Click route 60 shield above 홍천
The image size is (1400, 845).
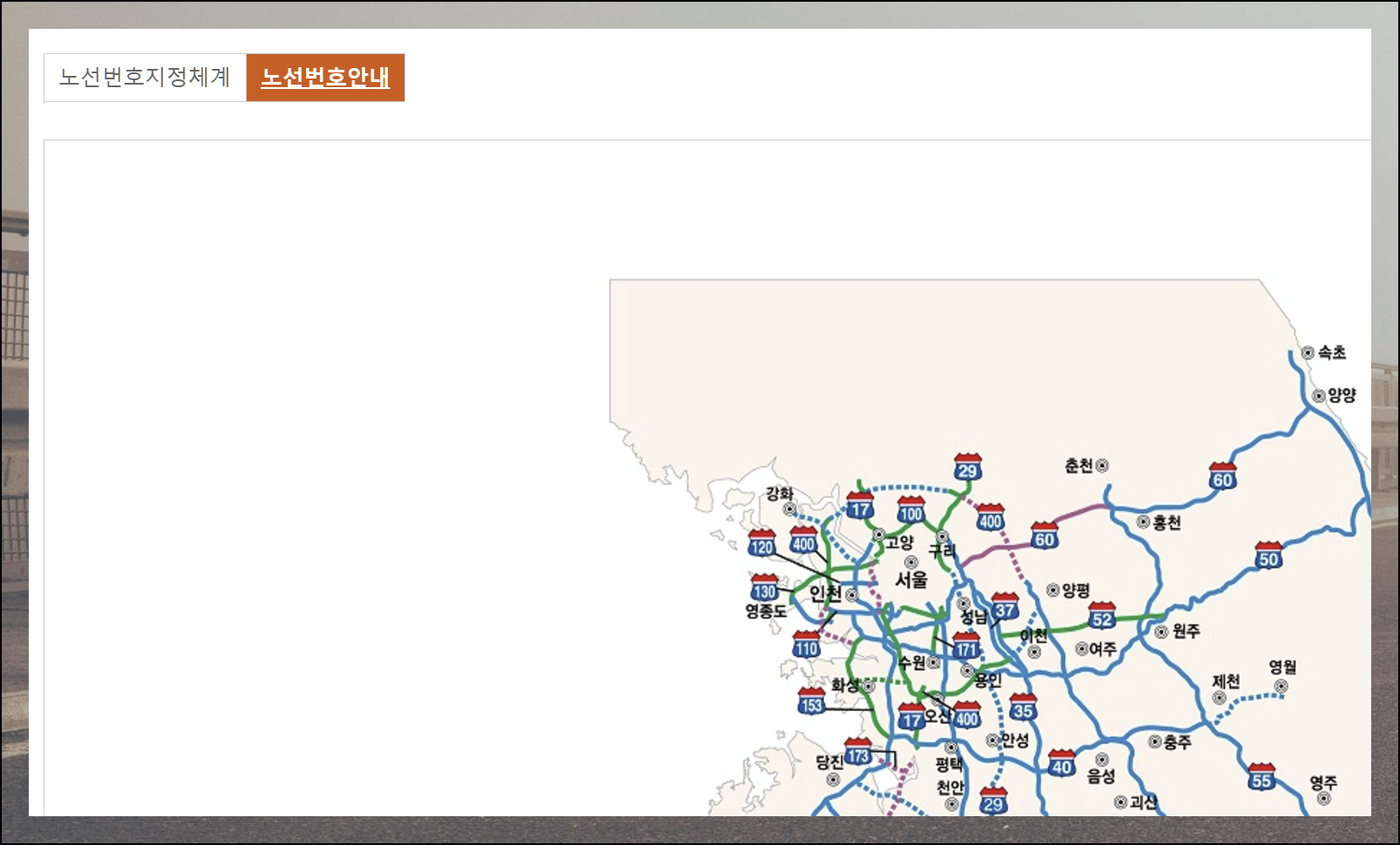click(1223, 477)
